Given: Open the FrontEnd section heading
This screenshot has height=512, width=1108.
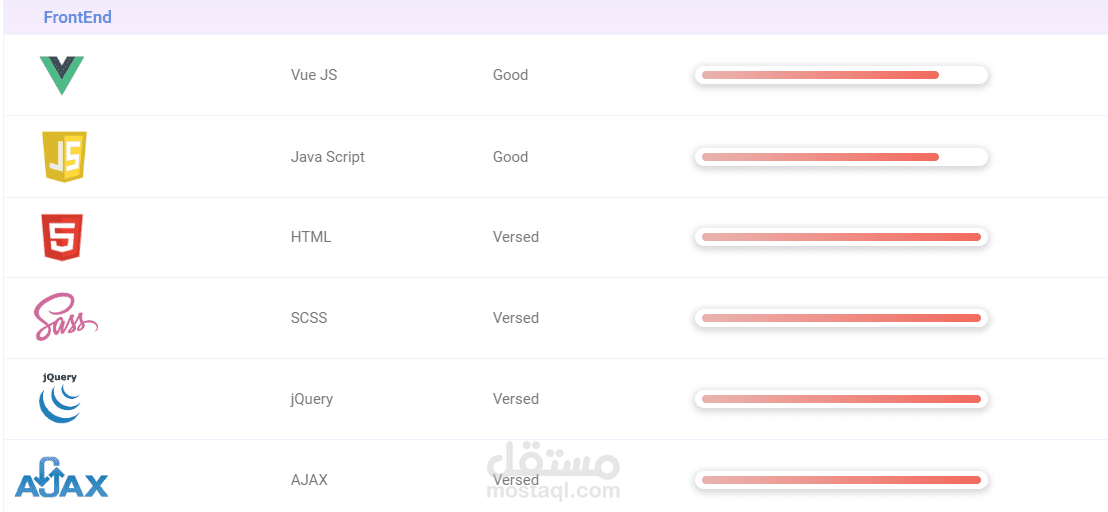Looking at the screenshot, I should tap(78, 17).
